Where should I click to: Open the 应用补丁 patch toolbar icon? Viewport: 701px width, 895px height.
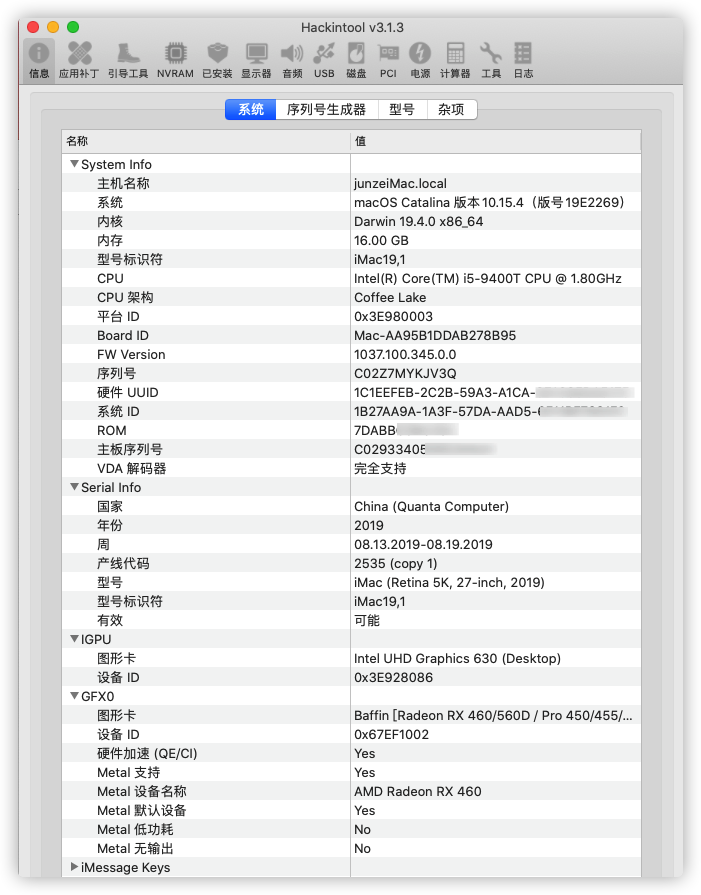point(79,61)
